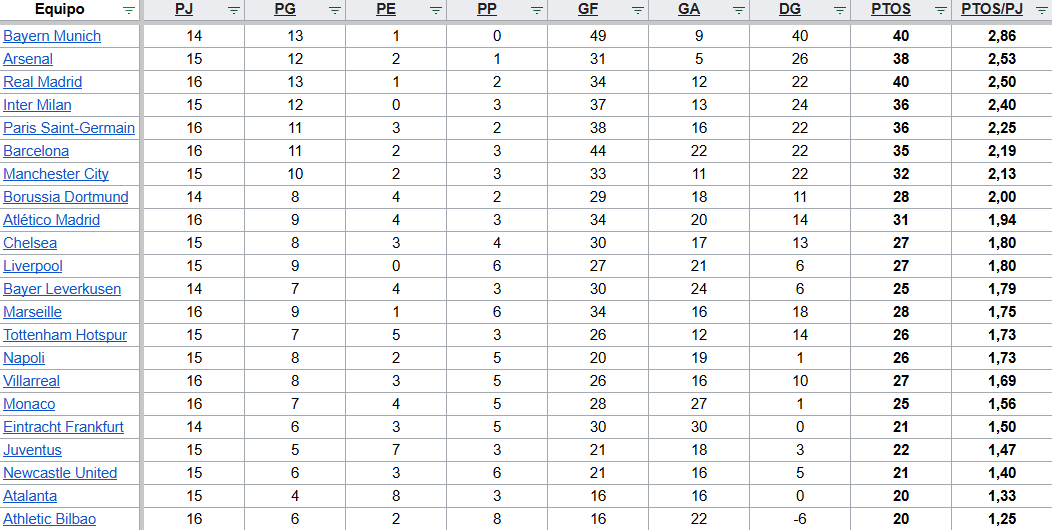Click the PTOS/PJ header label
Viewport: 1052px width, 530px height.
point(992,10)
